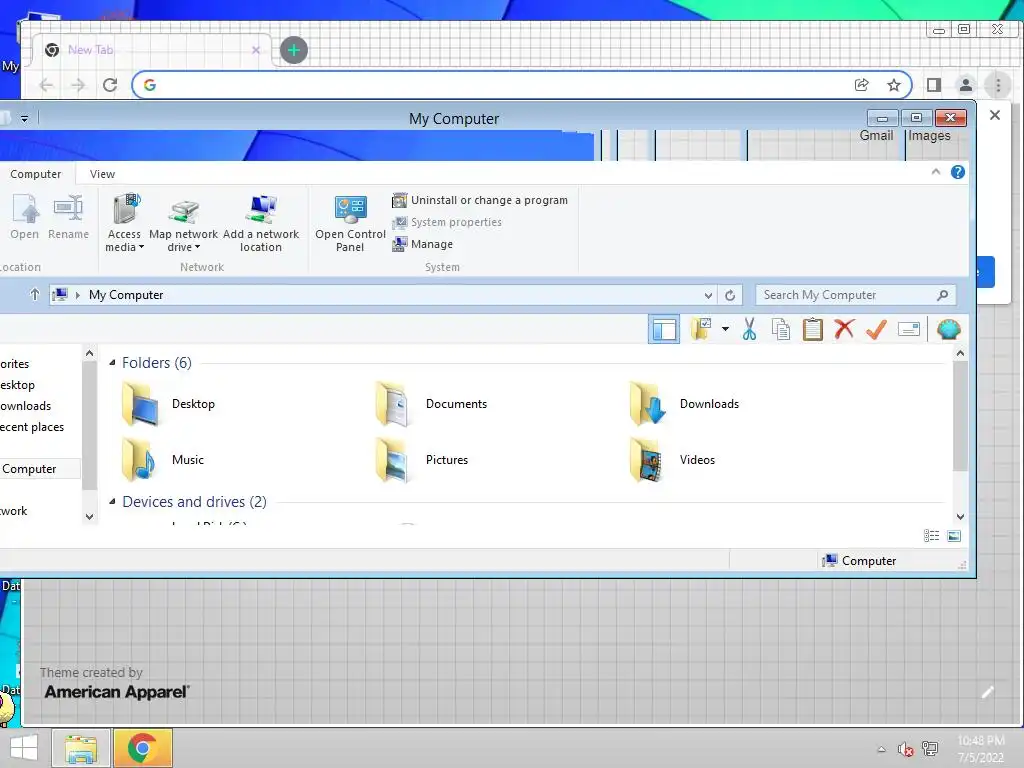Screen dimensions: 1024x768
Task: Click the Chrome reload button
Action: pos(110,85)
